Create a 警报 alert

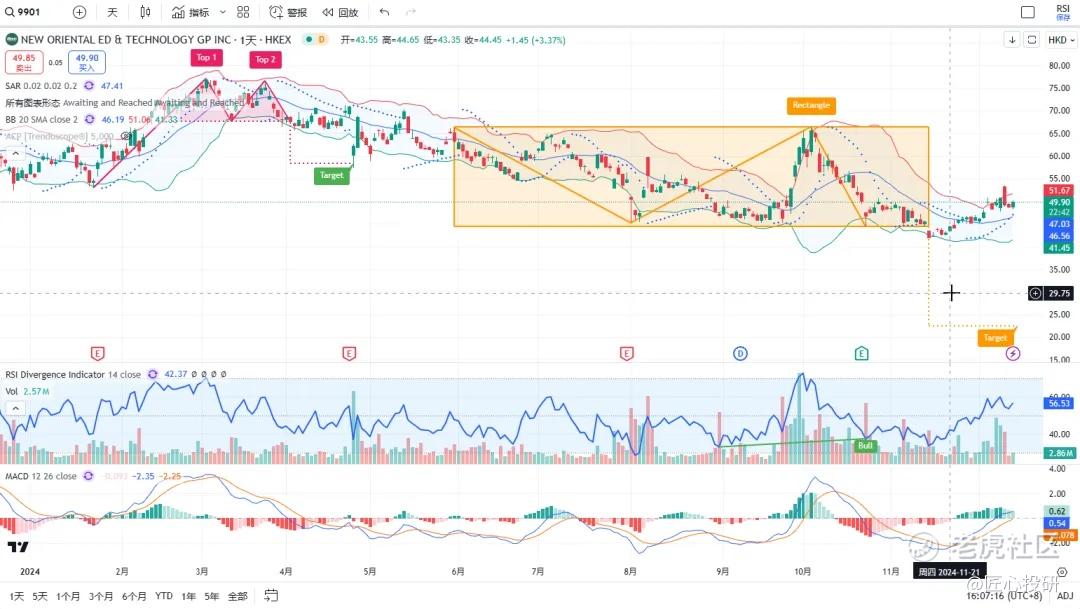point(288,12)
